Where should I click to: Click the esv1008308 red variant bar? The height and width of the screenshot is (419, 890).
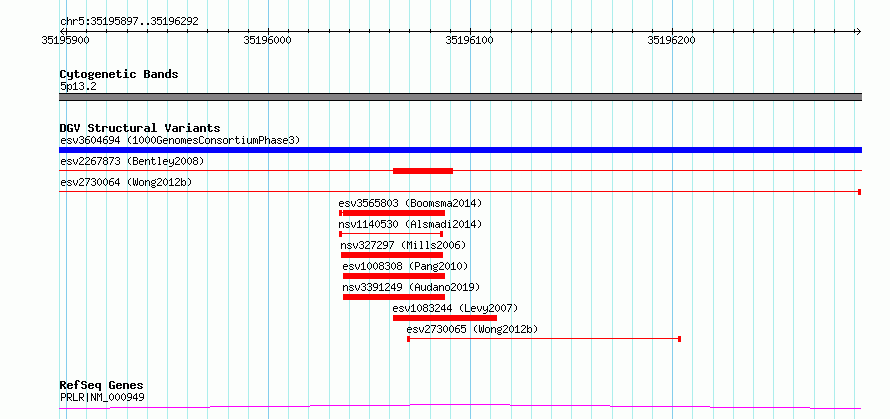point(394,276)
